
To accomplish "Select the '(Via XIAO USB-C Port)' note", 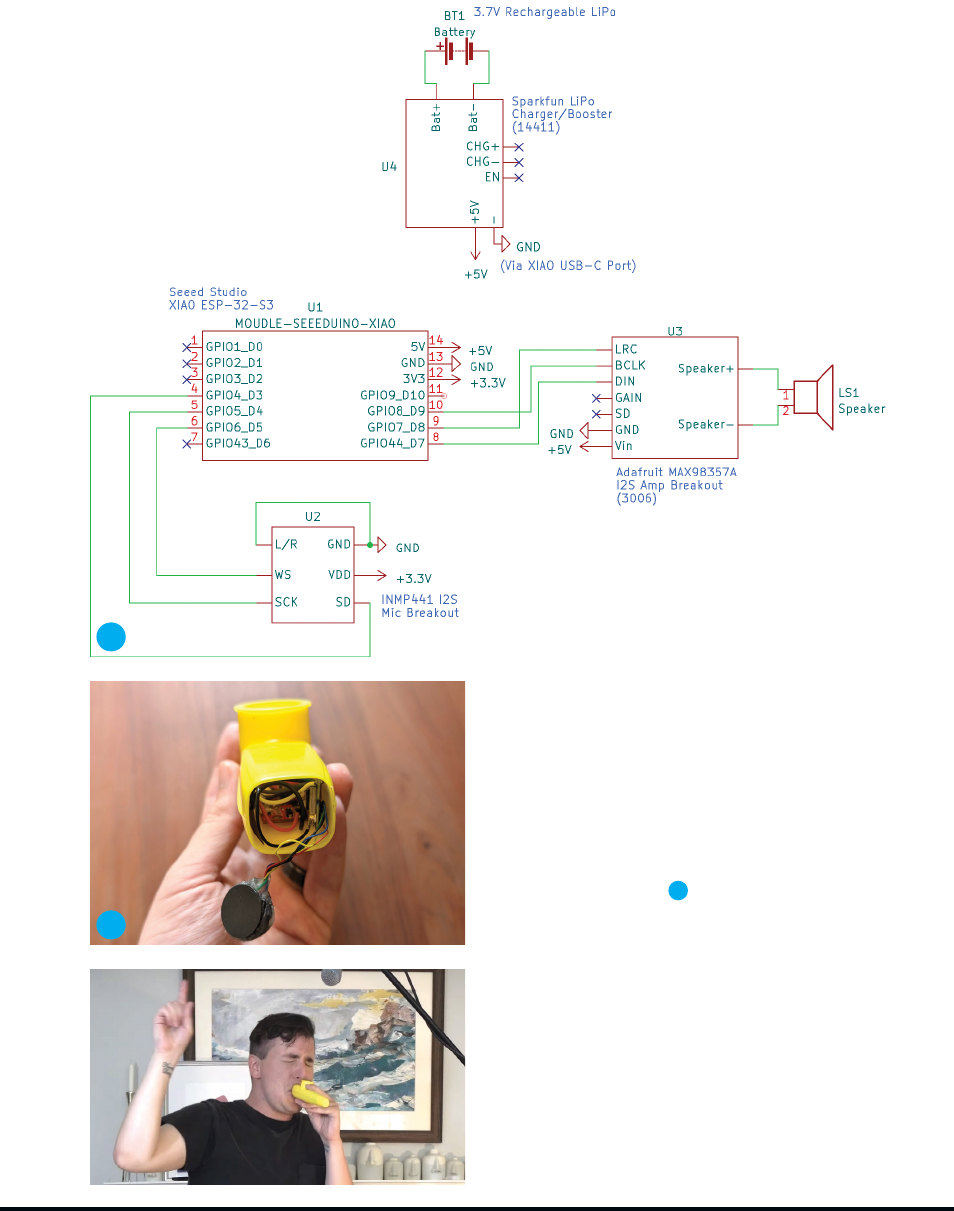I will click(x=568, y=266).
